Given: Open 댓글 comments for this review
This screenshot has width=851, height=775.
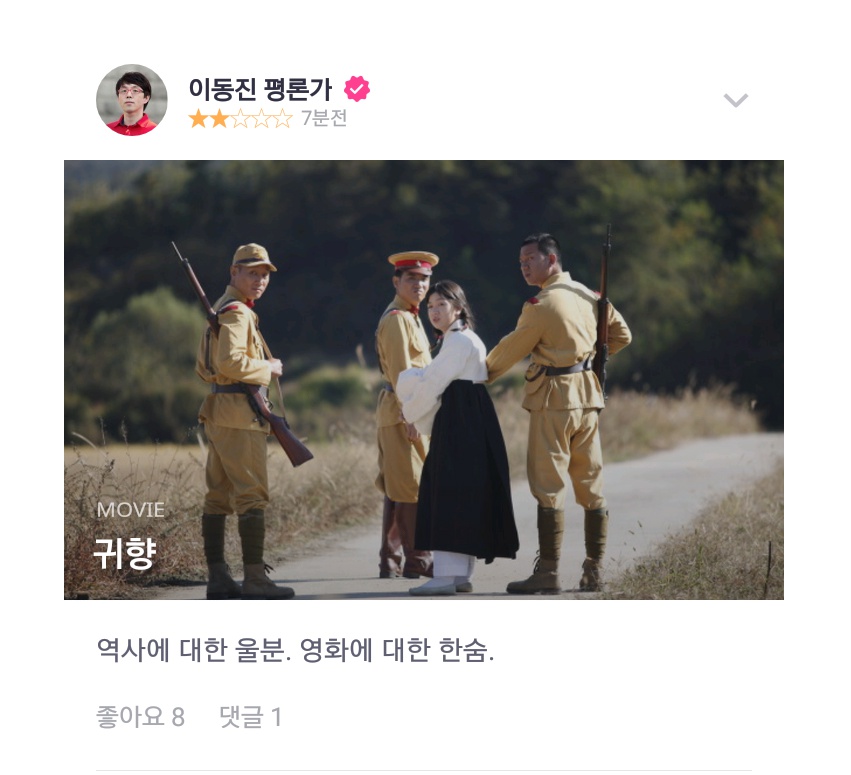Looking at the screenshot, I should point(242,716).
